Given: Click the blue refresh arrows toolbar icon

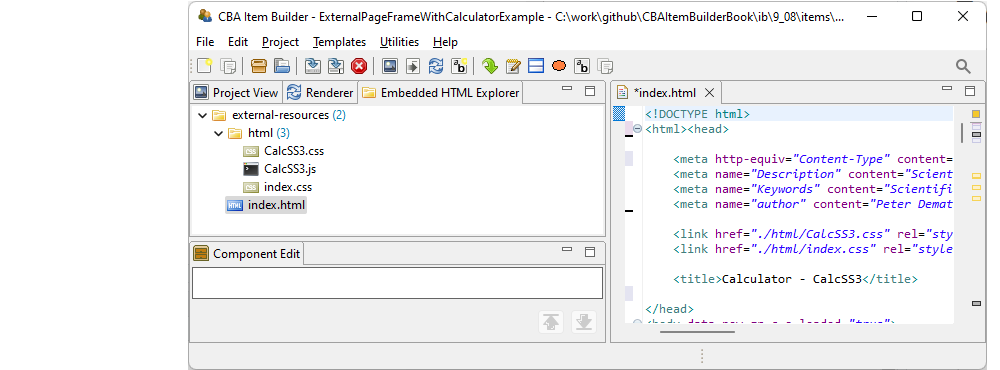Looking at the screenshot, I should click(x=436, y=66).
